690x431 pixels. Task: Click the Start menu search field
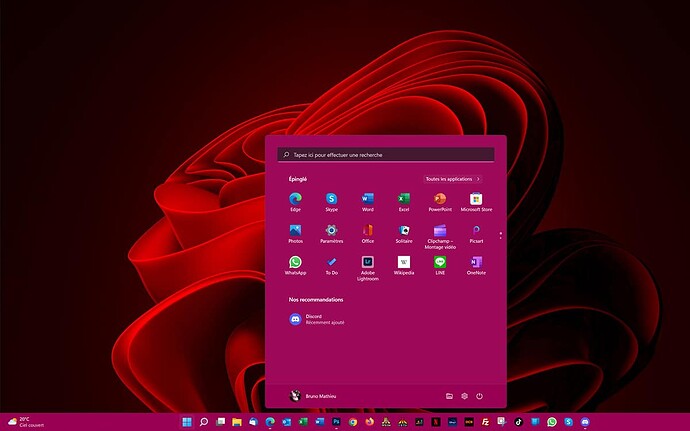tap(386, 155)
